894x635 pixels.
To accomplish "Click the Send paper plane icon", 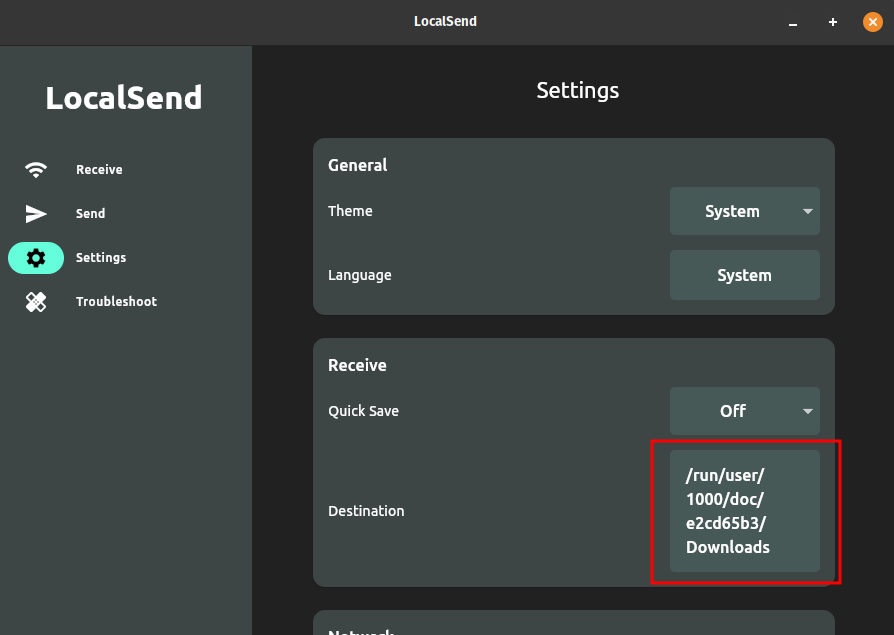I will point(36,213).
